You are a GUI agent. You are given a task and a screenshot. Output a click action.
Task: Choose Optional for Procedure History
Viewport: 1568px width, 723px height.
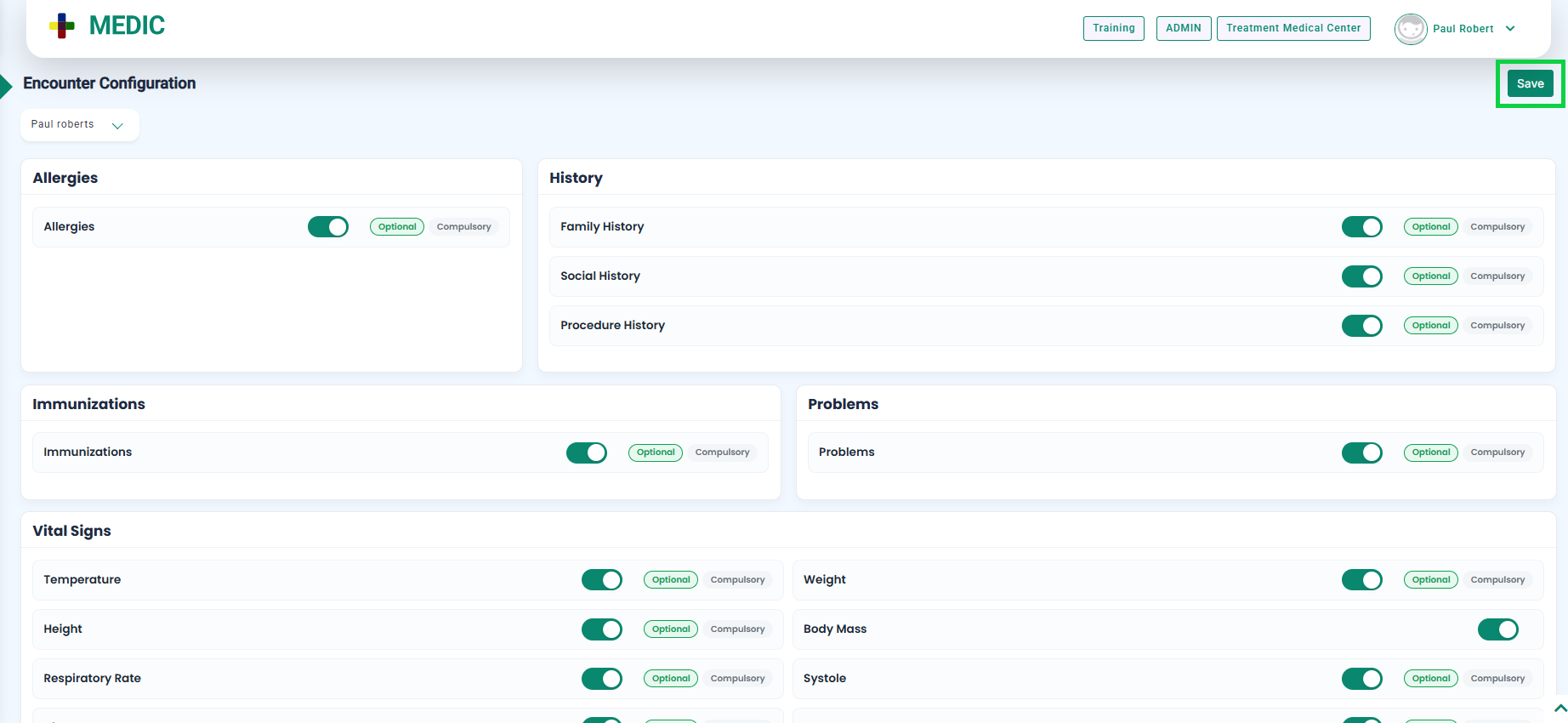click(x=1430, y=326)
